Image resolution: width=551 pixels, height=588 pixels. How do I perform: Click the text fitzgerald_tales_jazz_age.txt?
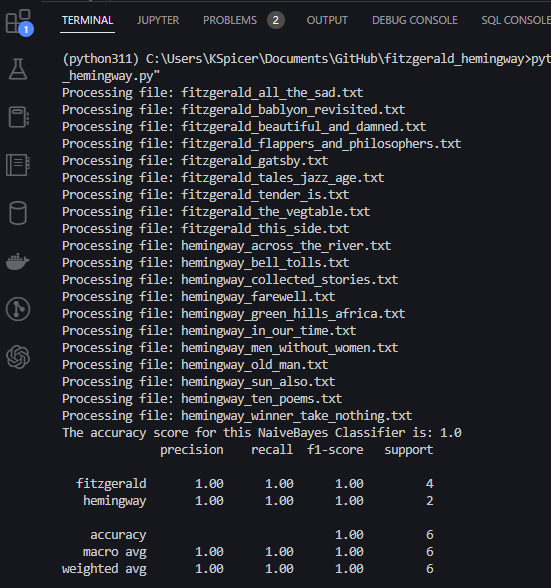(x=283, y=178)
